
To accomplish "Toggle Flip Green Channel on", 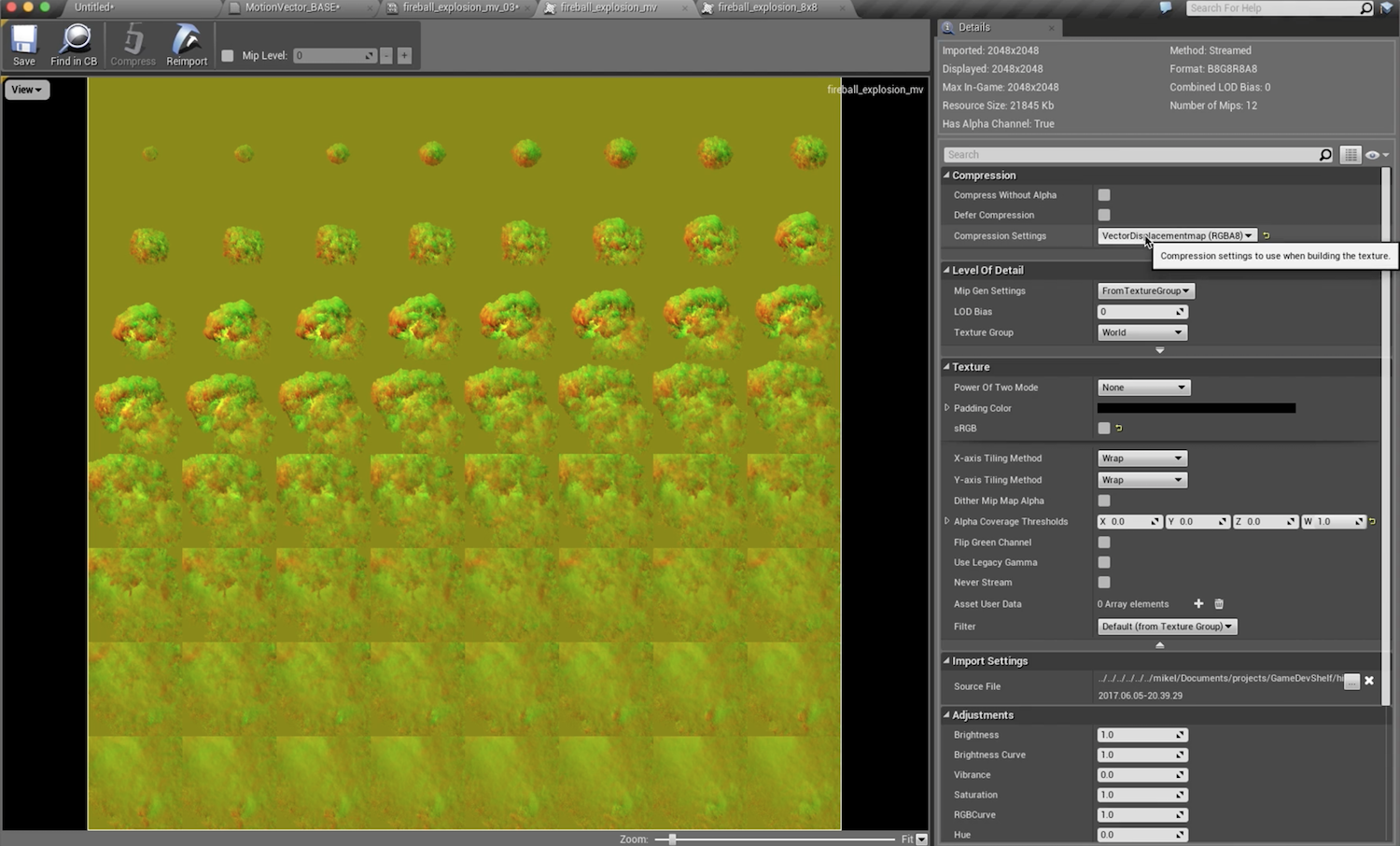I will (x=1104, y=542).
